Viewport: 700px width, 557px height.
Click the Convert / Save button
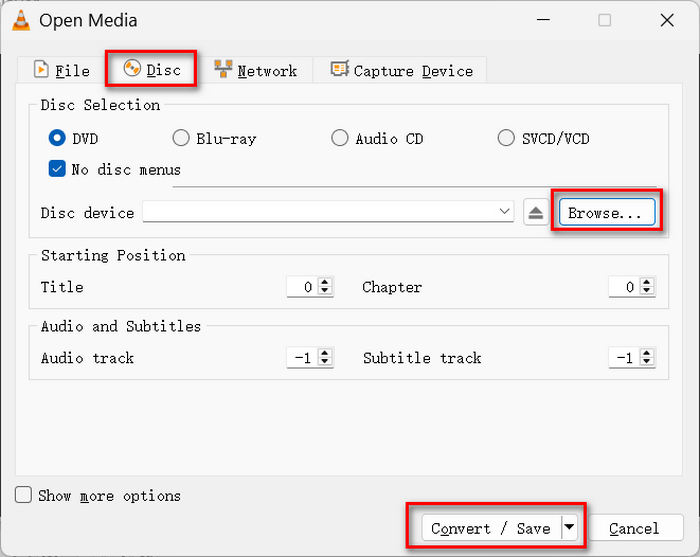tap(491, 528)
